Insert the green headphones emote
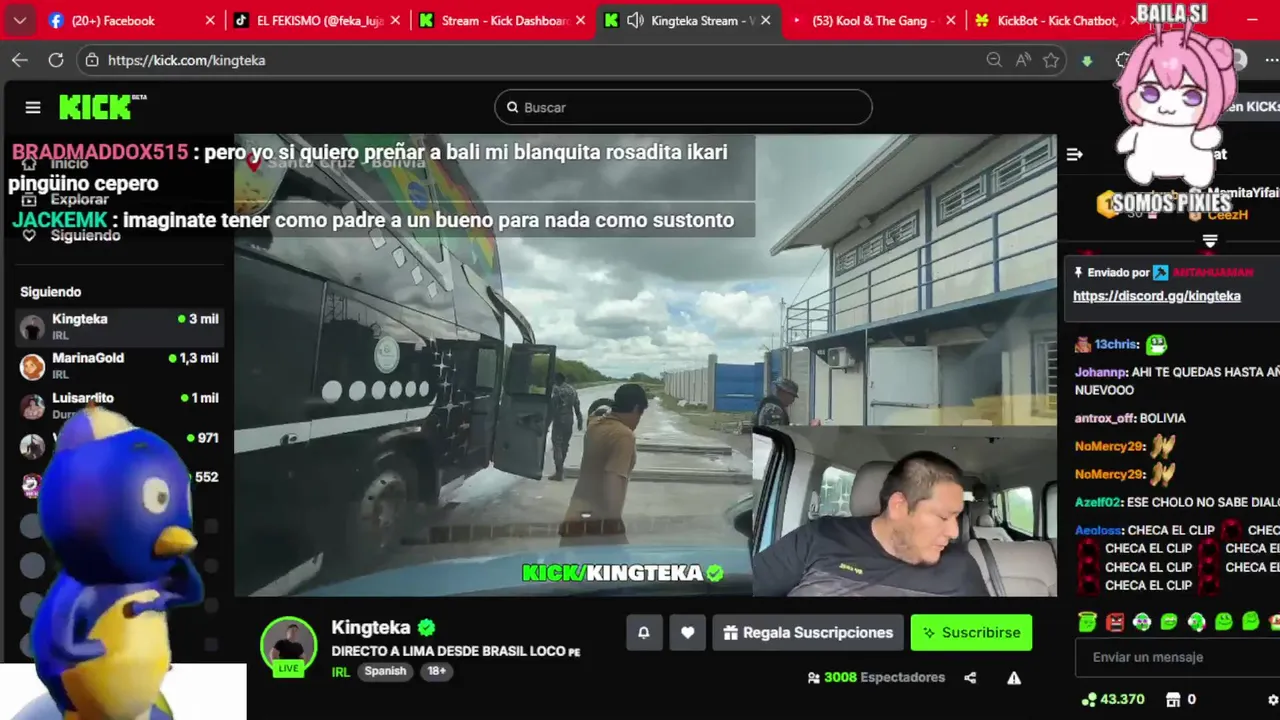This screenshot has height=720, width=1280. click(x=1196, y=622)
